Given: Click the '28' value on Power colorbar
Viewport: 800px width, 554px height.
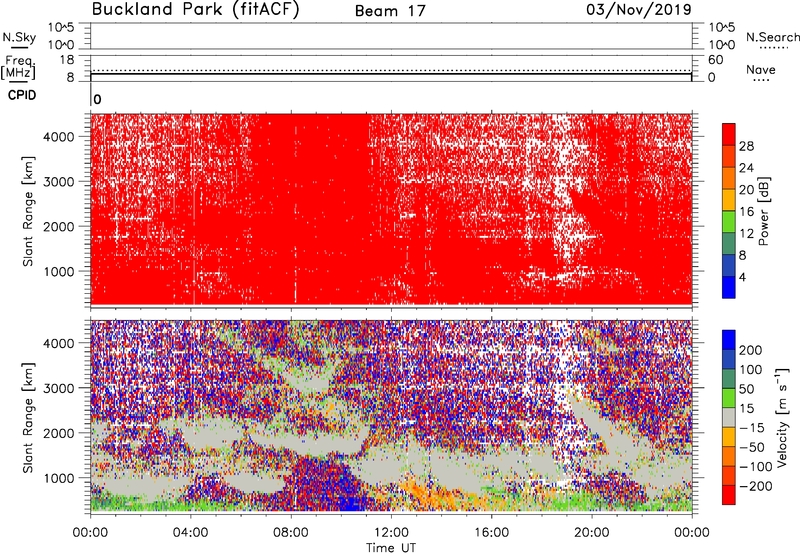Looking at the screenshot, I should 746,146.
